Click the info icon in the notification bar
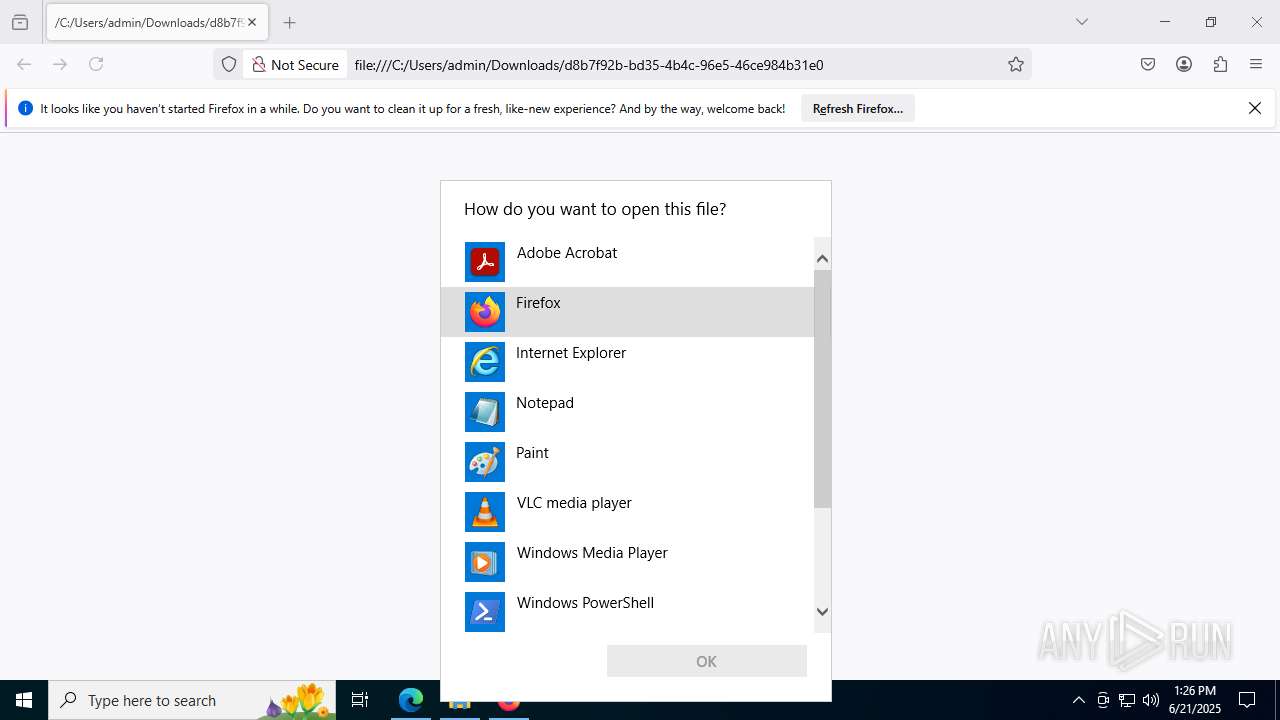This screenshot has height=720, width=1280. click(25, 108)
